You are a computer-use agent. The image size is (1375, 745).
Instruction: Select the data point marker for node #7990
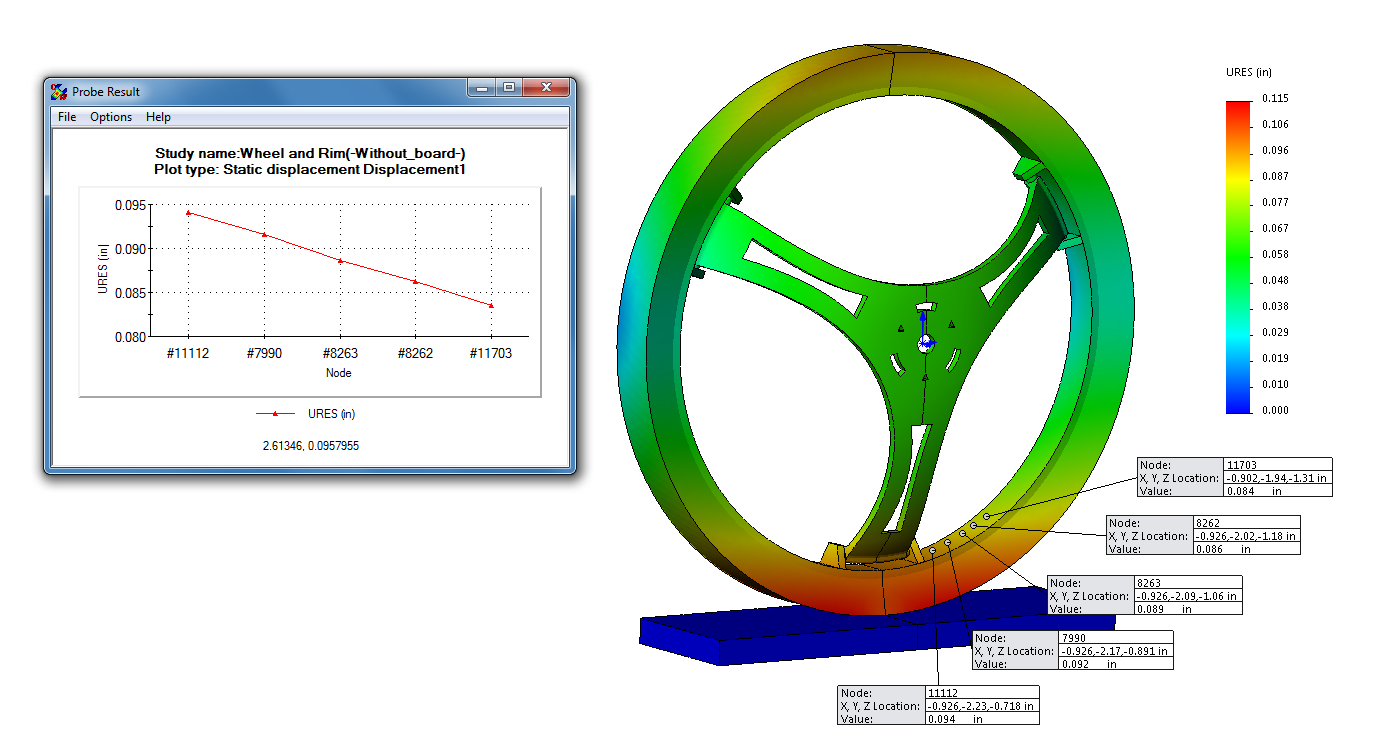point(264,234)
